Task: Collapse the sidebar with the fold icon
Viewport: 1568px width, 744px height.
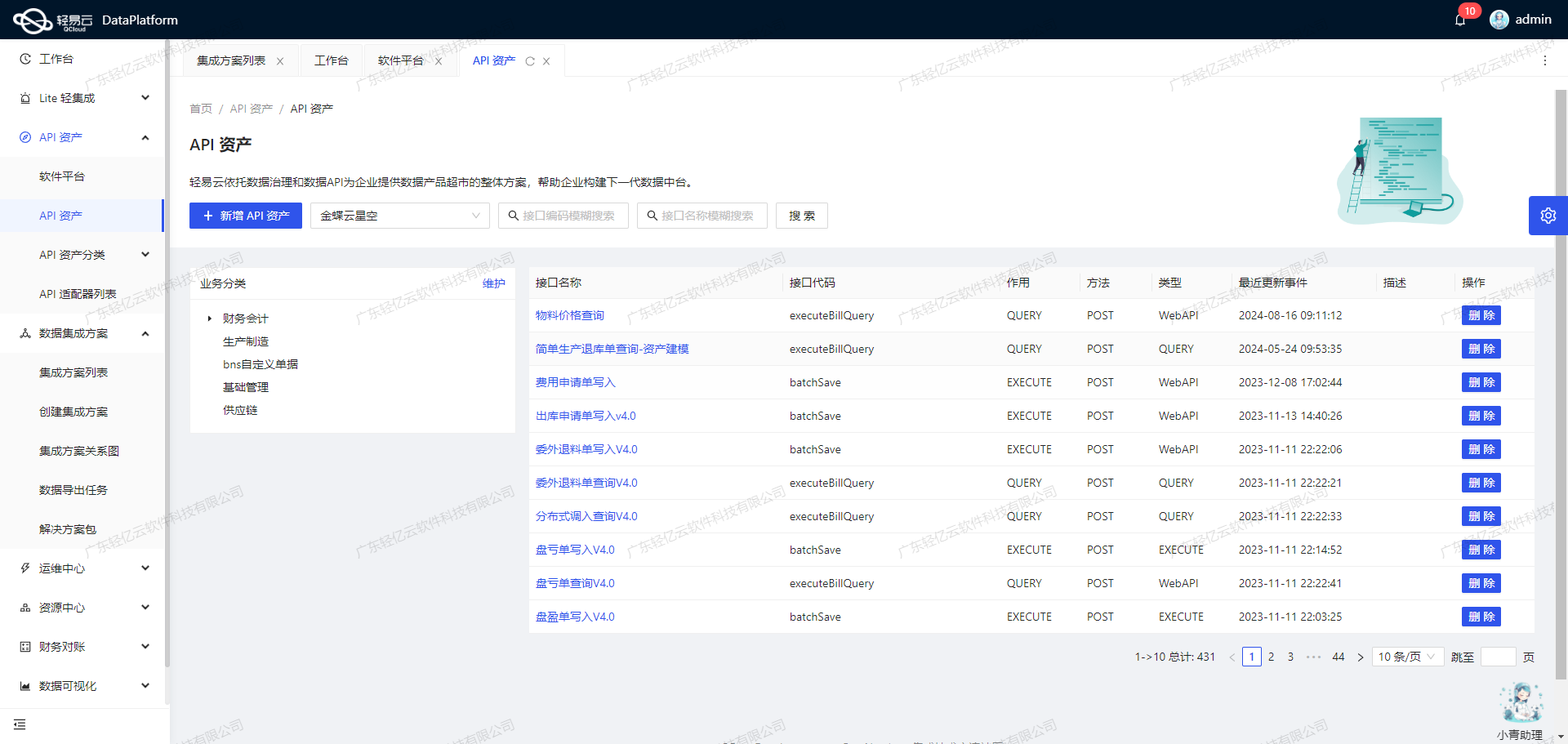Action: [20, 724]
